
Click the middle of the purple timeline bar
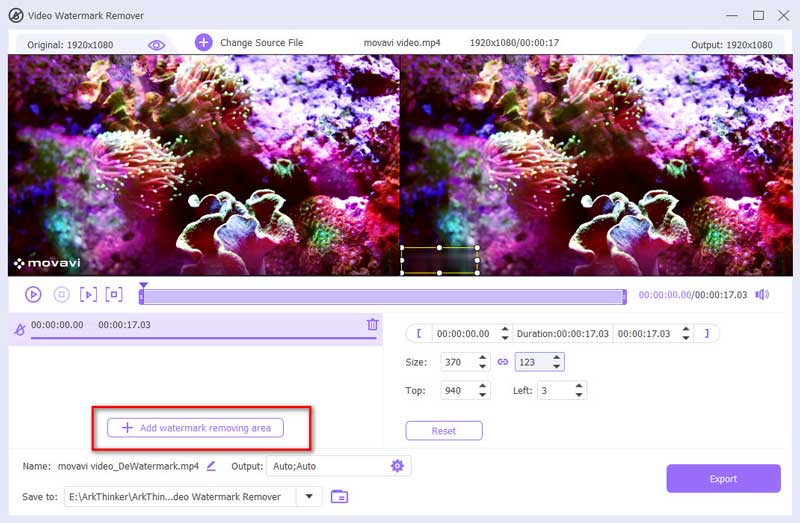click(383, 297)
